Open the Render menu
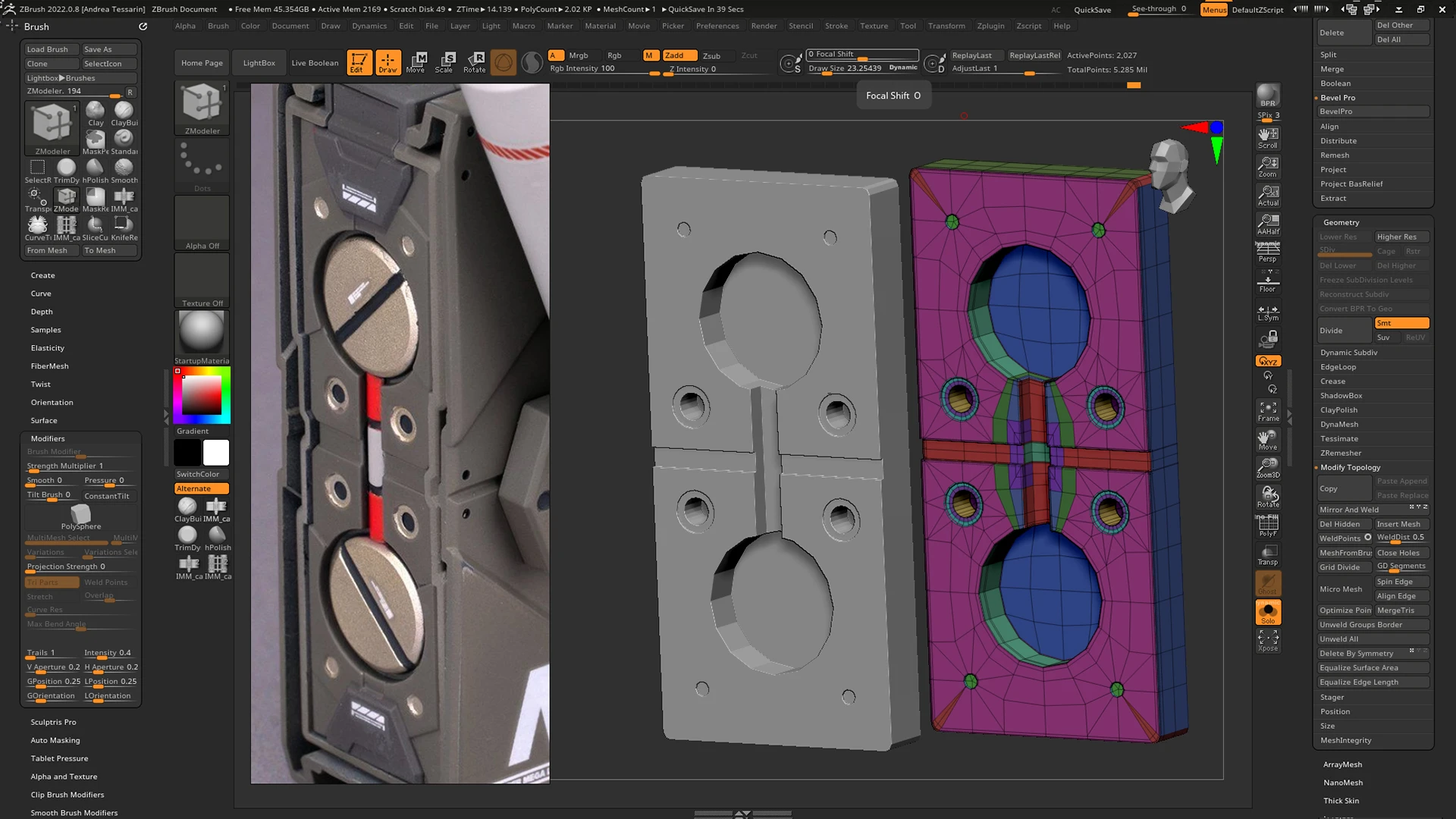1456x819 pixels. (x=764, y=26)
